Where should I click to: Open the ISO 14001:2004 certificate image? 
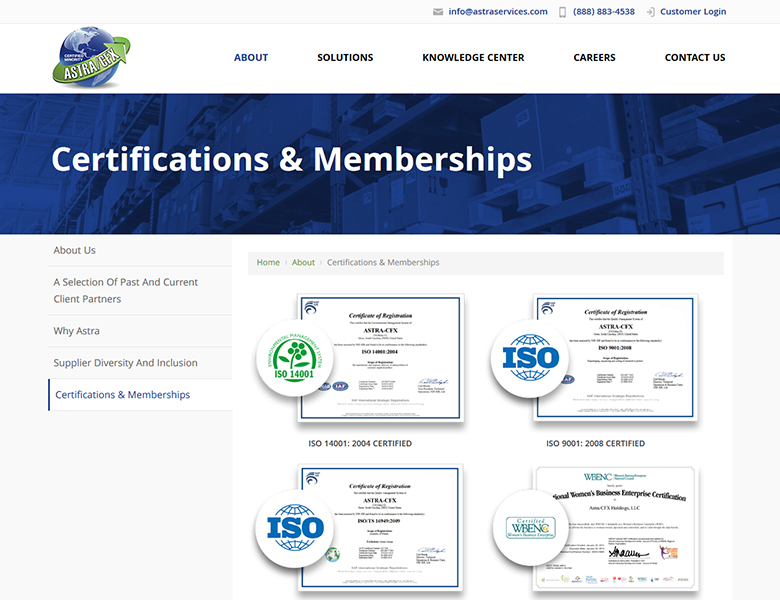point(381,358)
